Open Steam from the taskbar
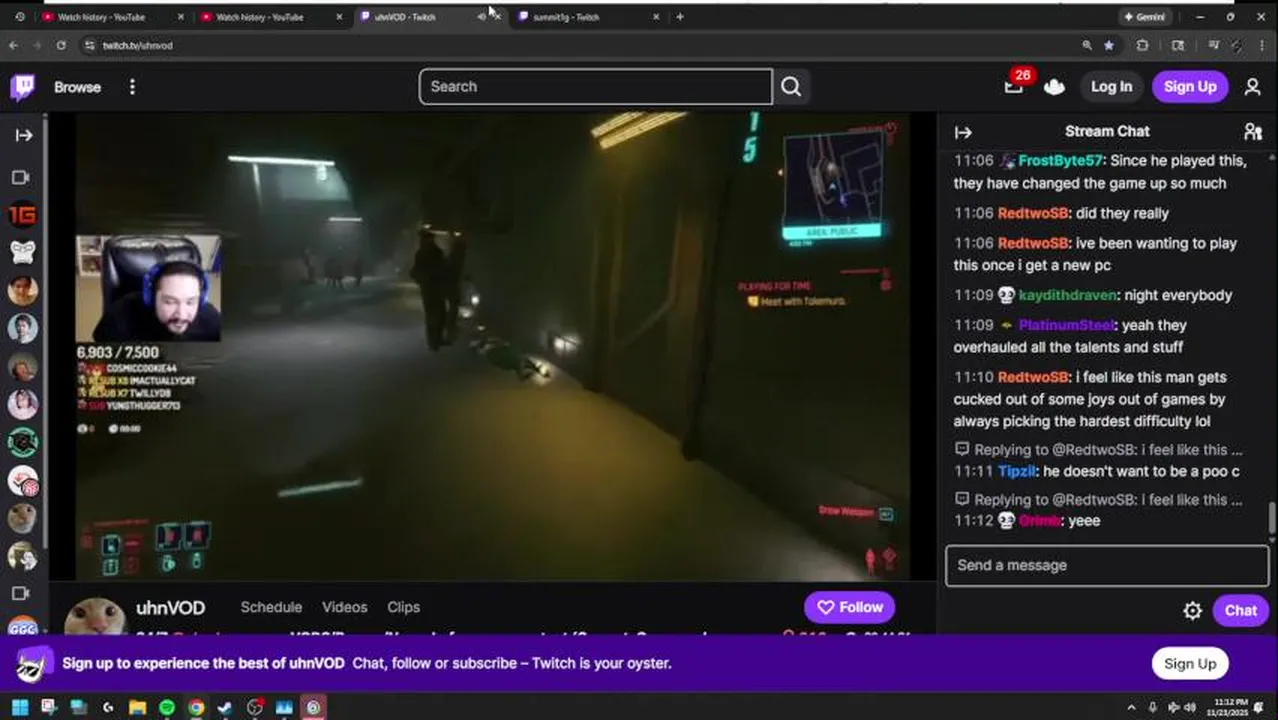 (225, 708)
